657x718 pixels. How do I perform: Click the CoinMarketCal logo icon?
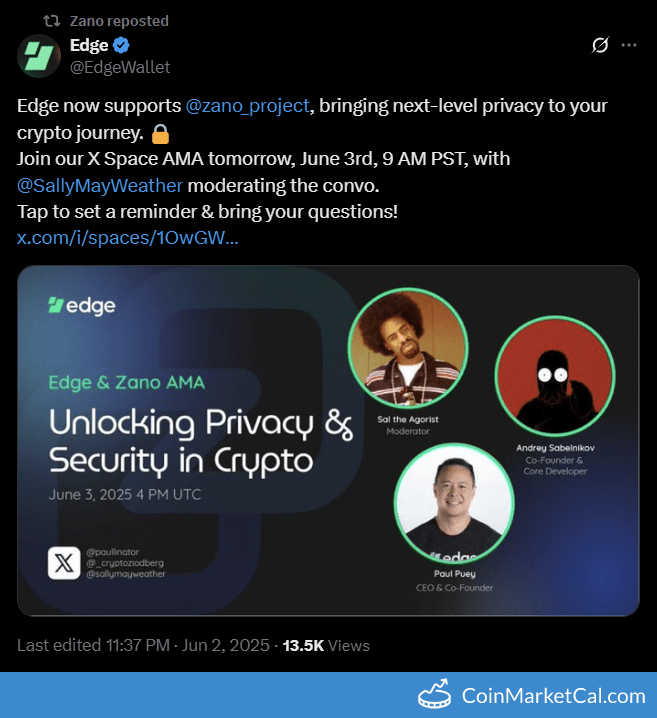434,694
